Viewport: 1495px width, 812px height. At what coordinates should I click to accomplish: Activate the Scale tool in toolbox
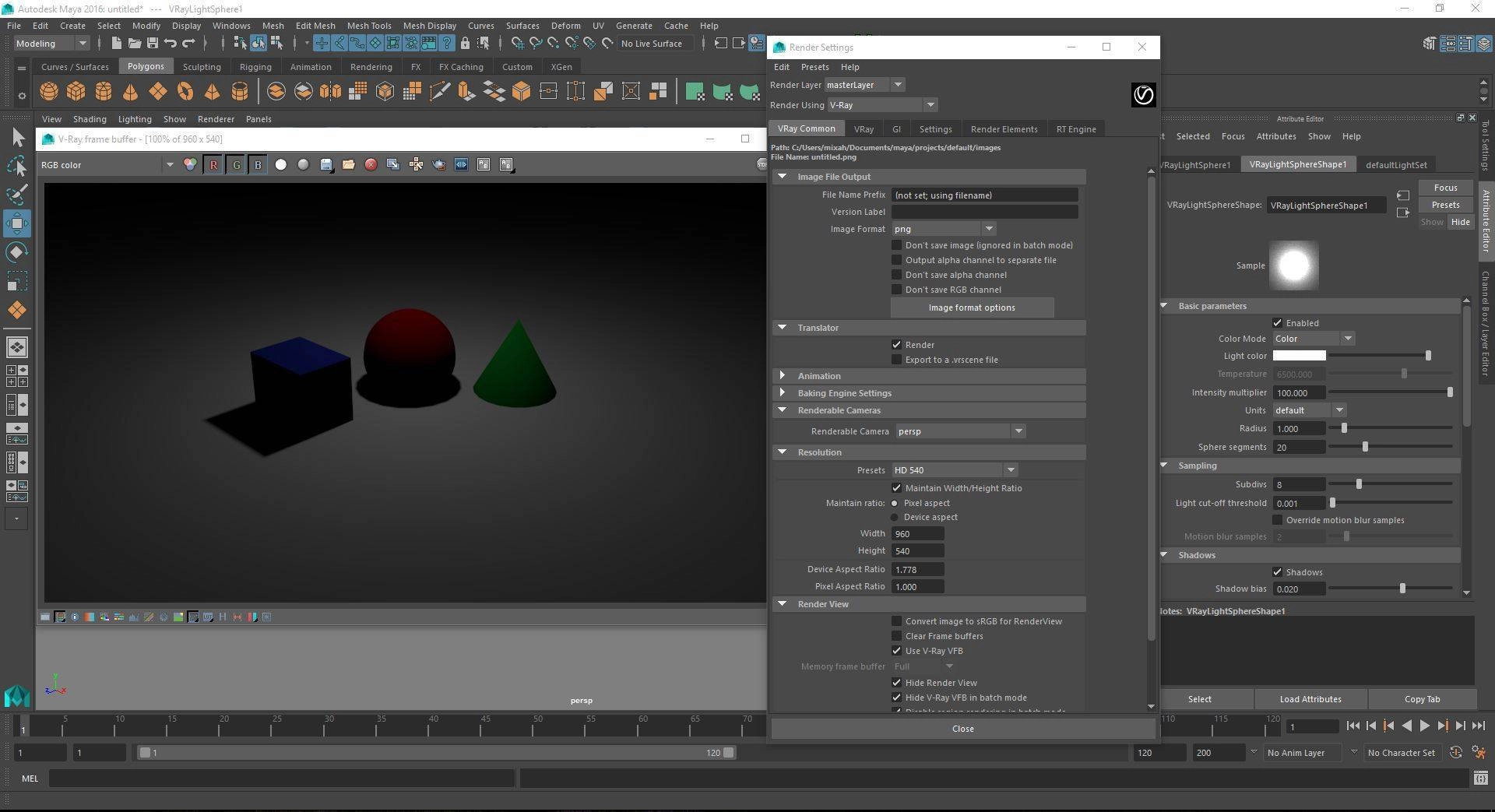(17, 281)
